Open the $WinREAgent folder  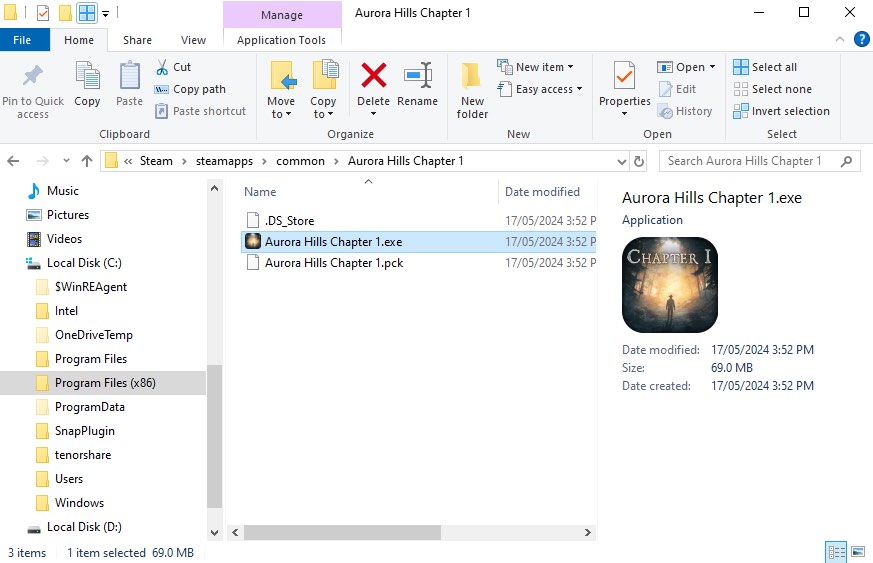91,287
